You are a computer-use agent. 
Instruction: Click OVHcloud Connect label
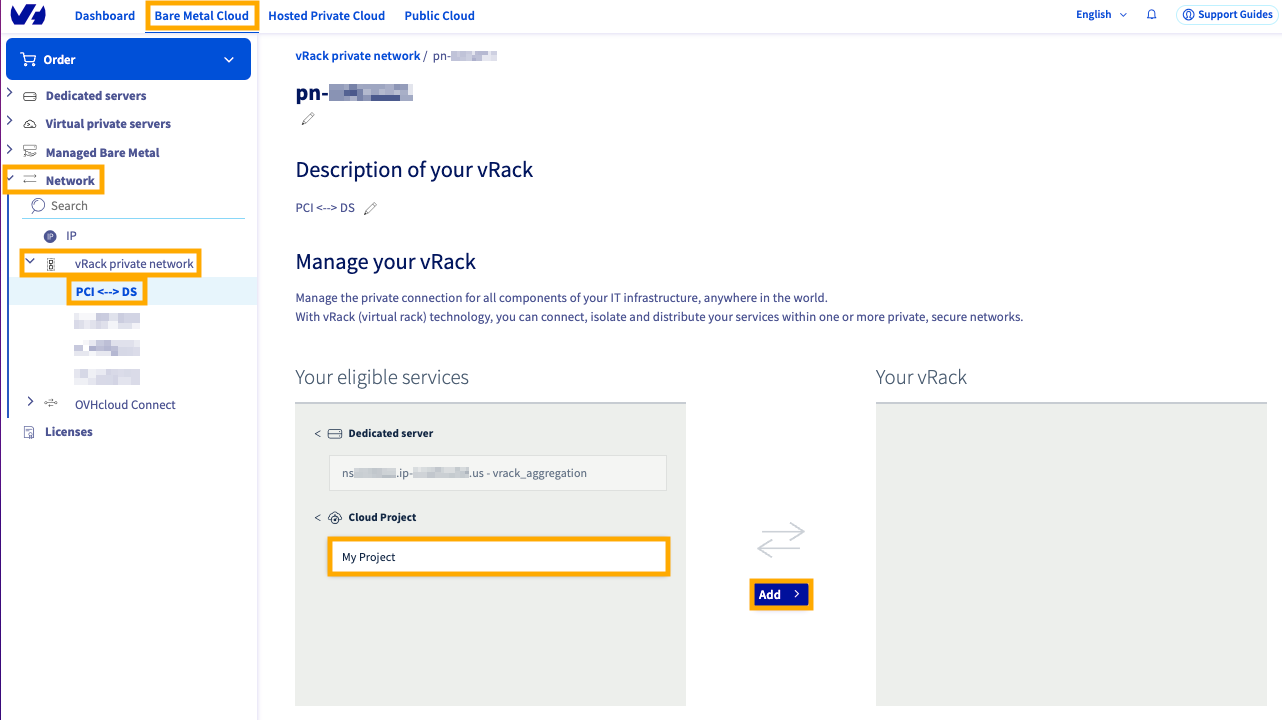pyautogui.click(x=125, y=405)
